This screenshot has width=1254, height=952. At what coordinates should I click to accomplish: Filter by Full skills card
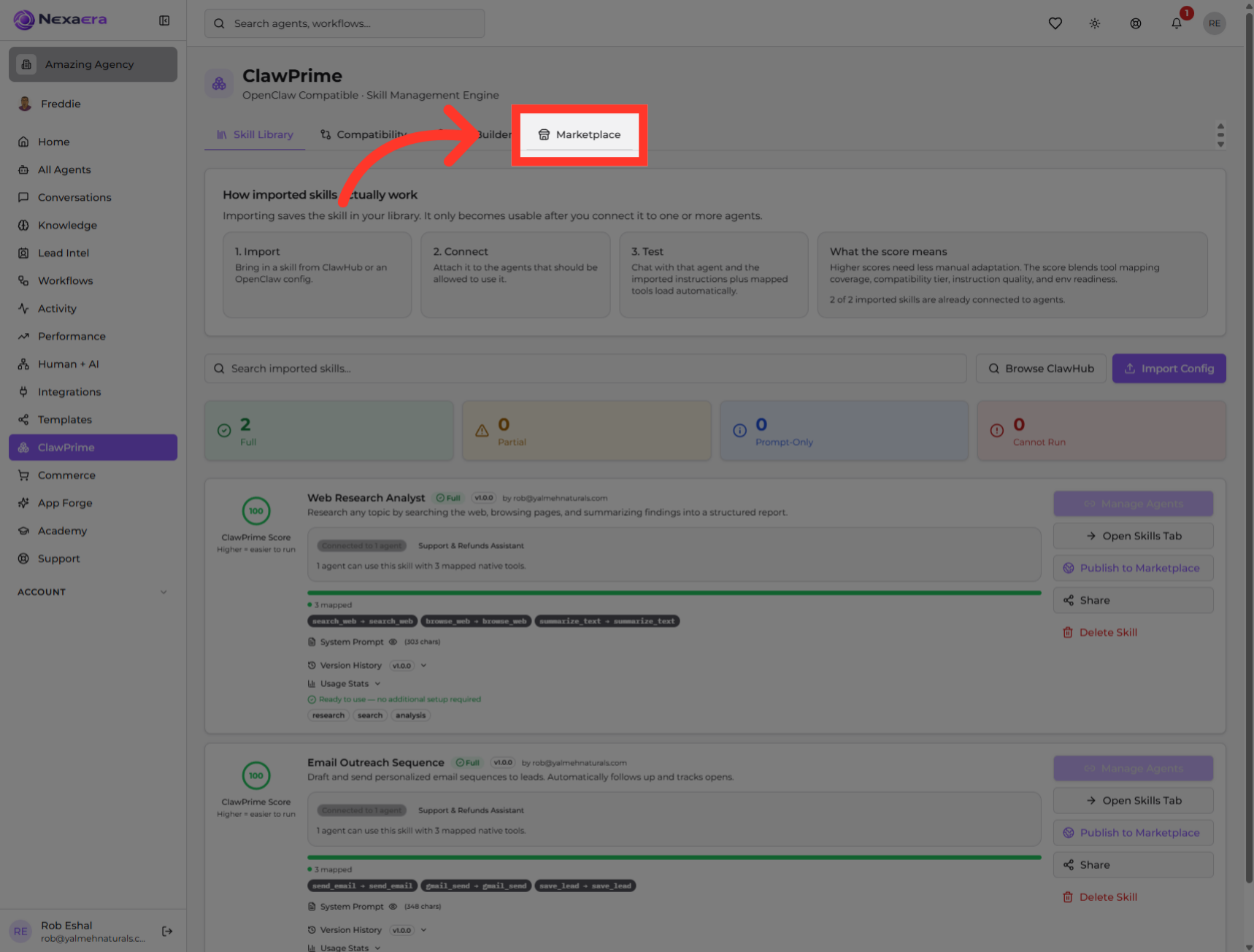click(329, 431)
